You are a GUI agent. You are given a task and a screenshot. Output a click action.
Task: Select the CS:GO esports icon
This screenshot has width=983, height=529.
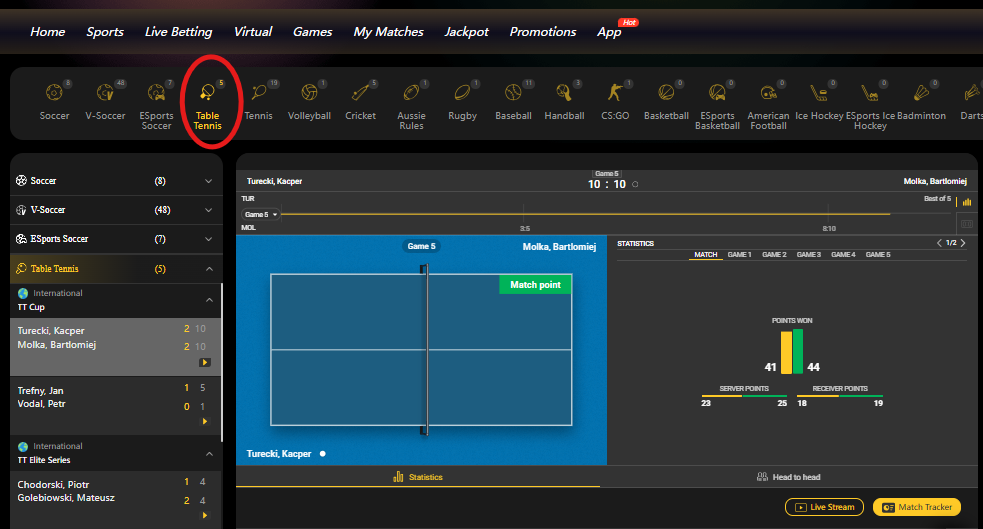tap(615, 102)
